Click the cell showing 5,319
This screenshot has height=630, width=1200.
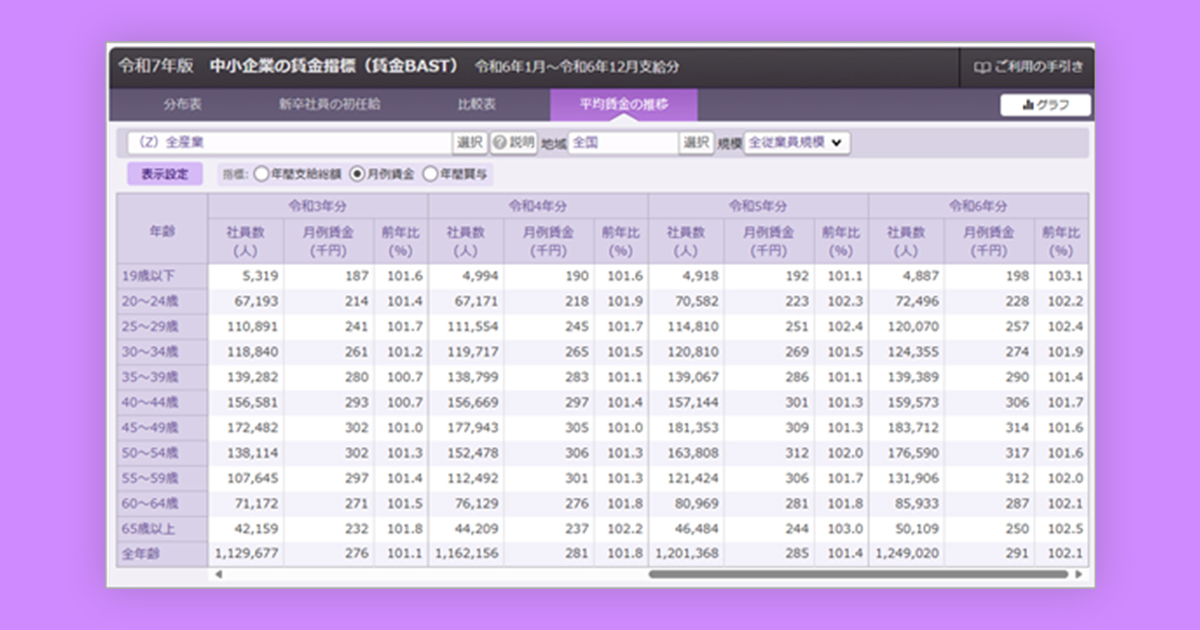click(x=246, y=277)
